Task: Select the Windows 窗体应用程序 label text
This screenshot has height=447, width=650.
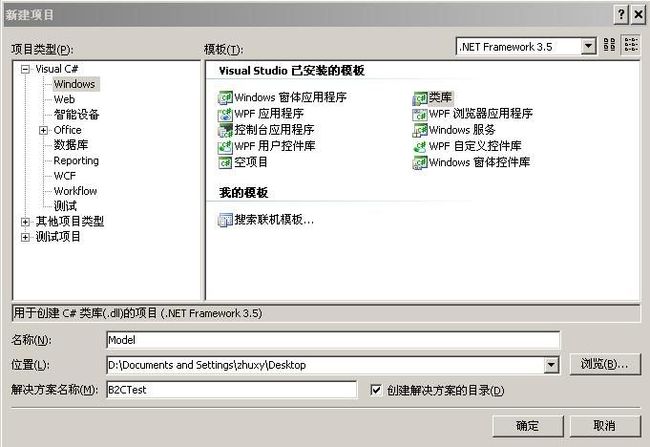Action: (290, 97)
